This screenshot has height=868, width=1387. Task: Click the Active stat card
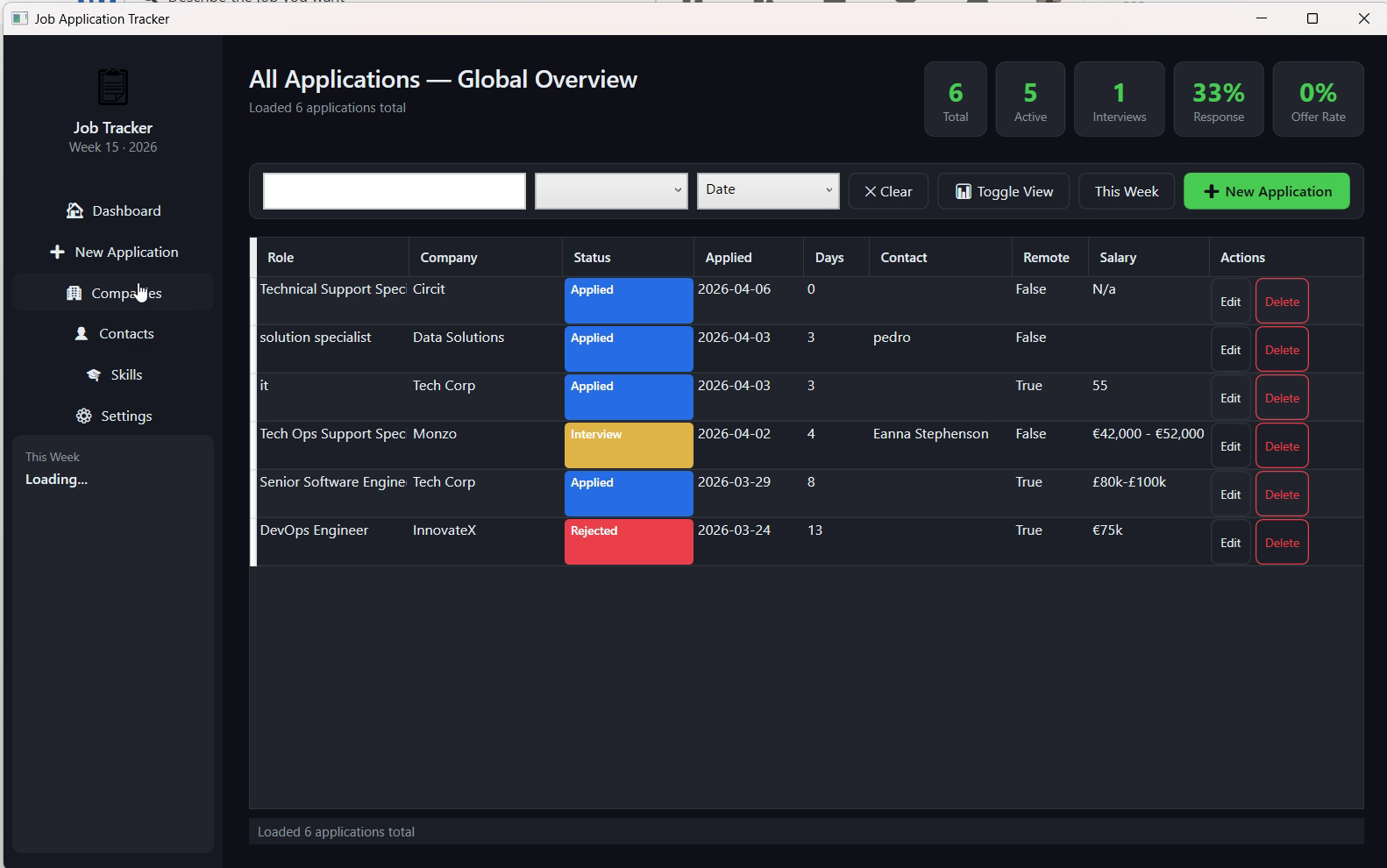(1030, 99)
